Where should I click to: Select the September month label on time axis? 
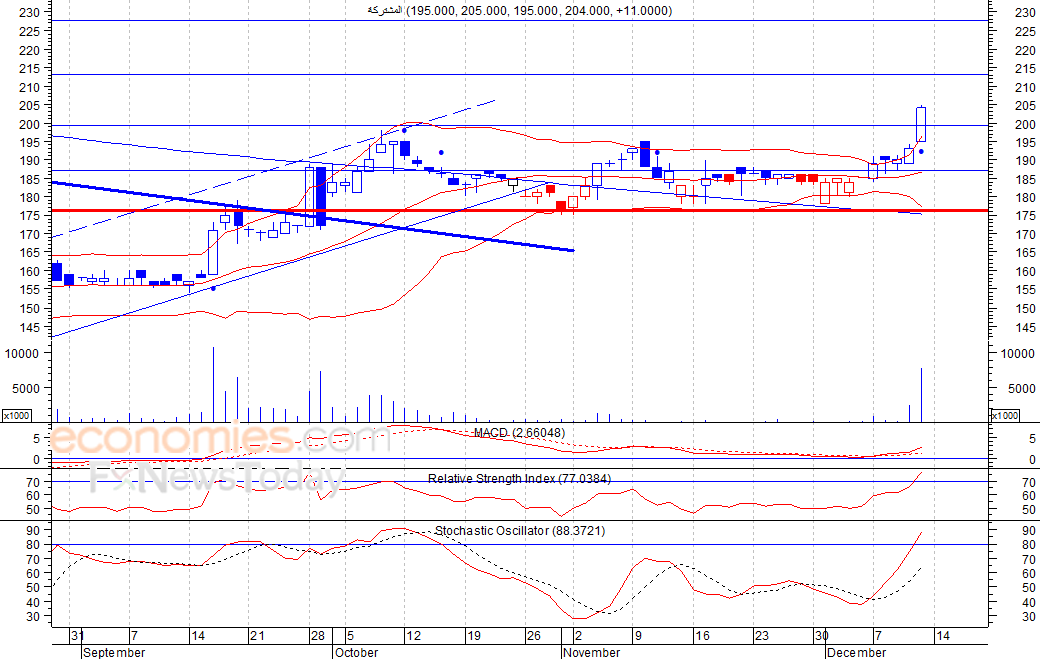pos(114,652)
